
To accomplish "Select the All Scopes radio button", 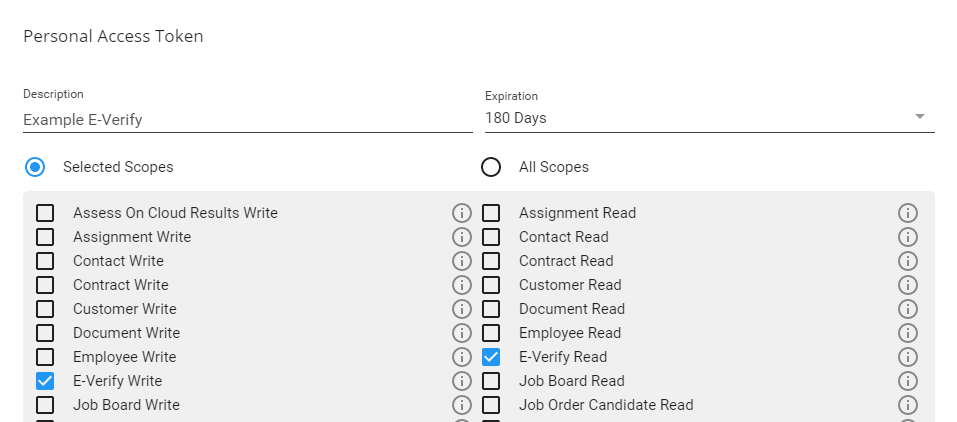I will click(491, 167).
